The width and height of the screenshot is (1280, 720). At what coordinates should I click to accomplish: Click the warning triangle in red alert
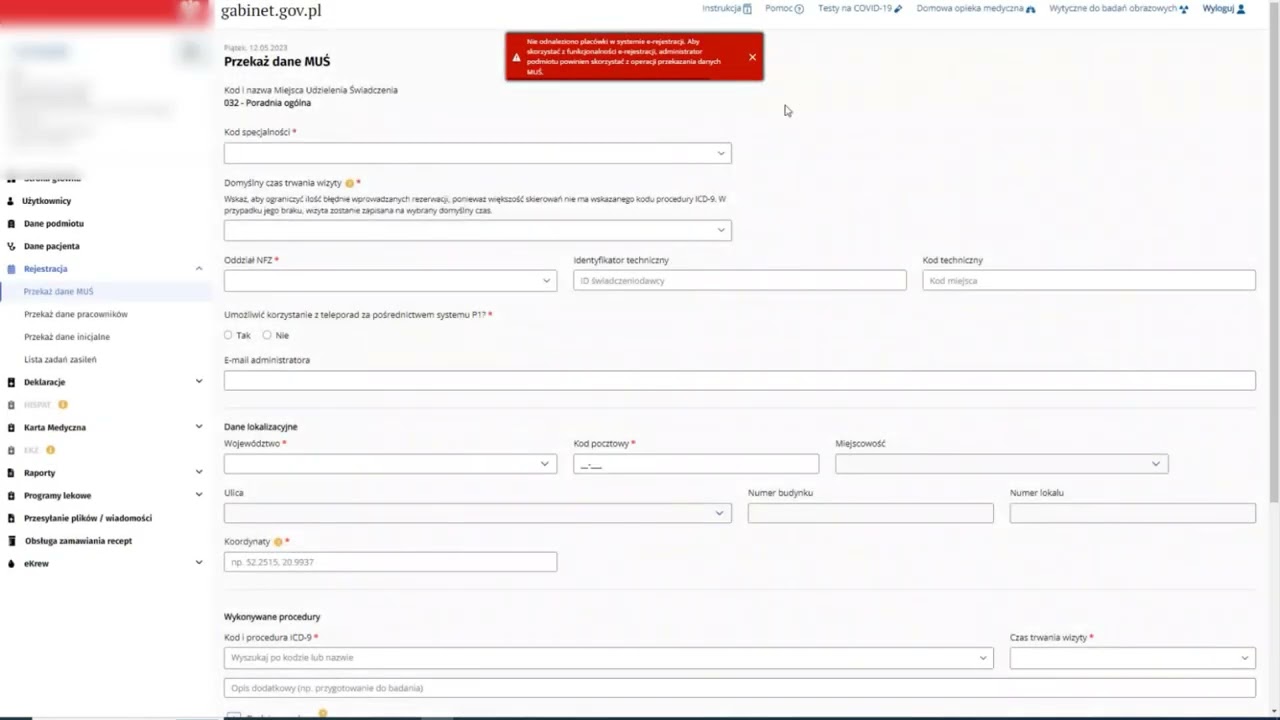pyautogui.click(x=516, y=57)
